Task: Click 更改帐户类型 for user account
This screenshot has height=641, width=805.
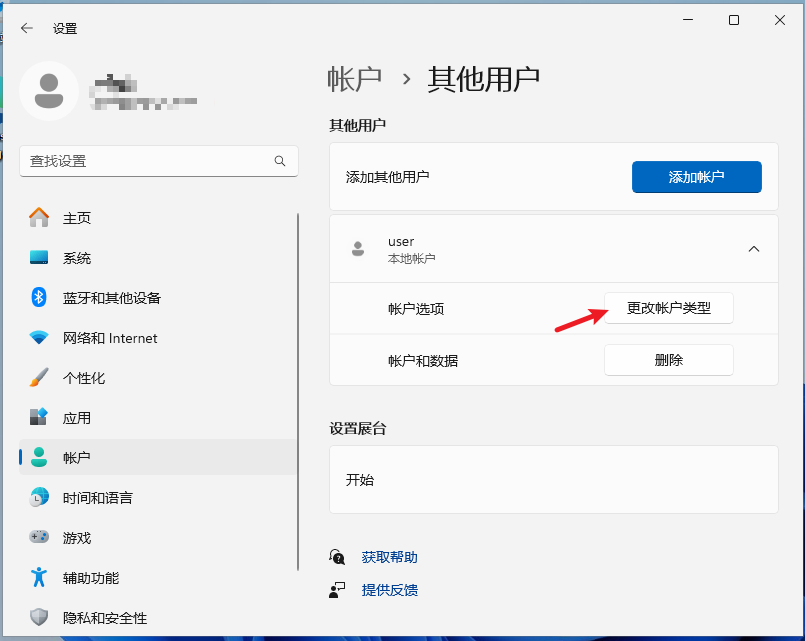Action: (668, 308)
